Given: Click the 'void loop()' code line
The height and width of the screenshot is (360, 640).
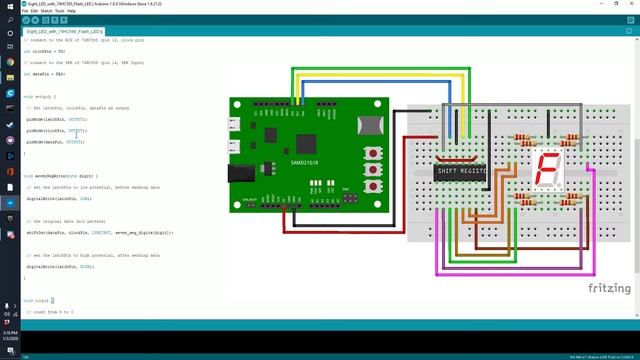Looking at the screenshot, I should tap(38, 300).
